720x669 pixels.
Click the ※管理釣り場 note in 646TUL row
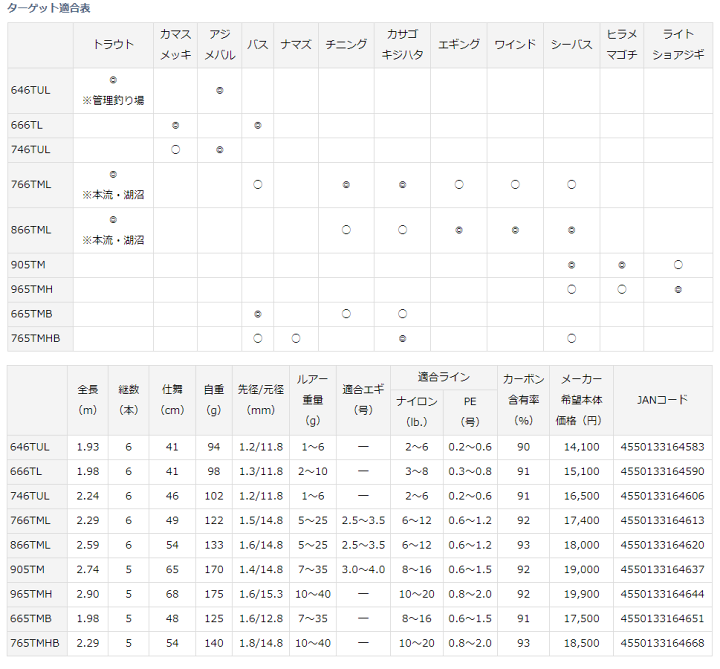(x=113, y=101)
